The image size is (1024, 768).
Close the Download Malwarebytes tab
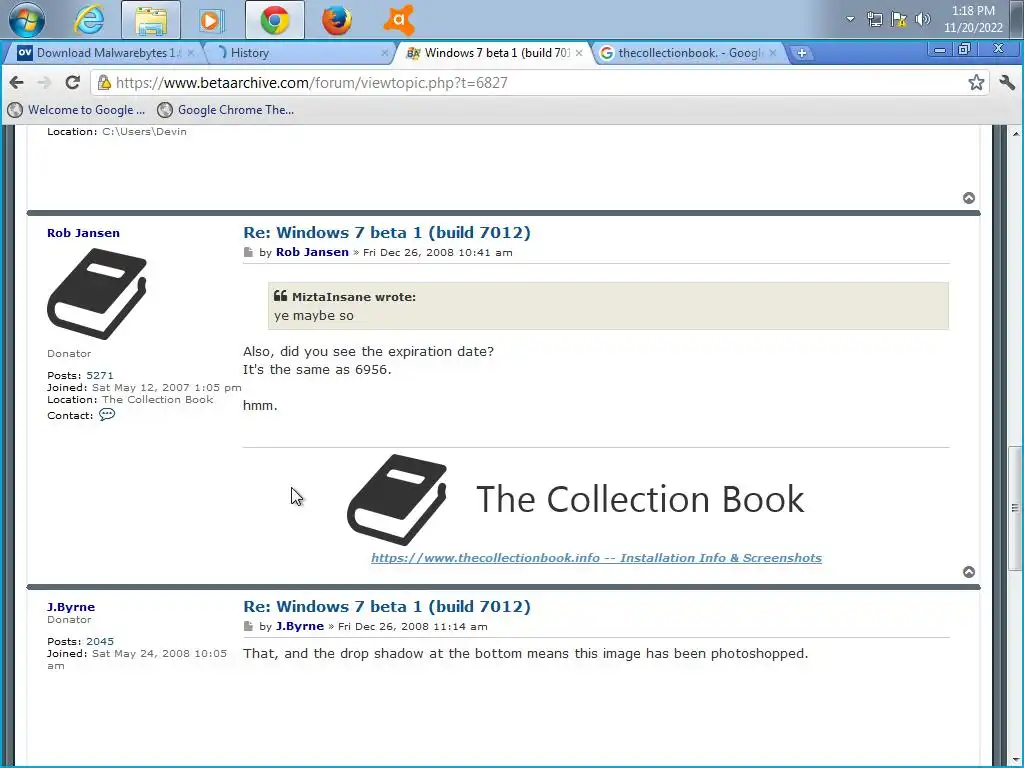point(191,53)
